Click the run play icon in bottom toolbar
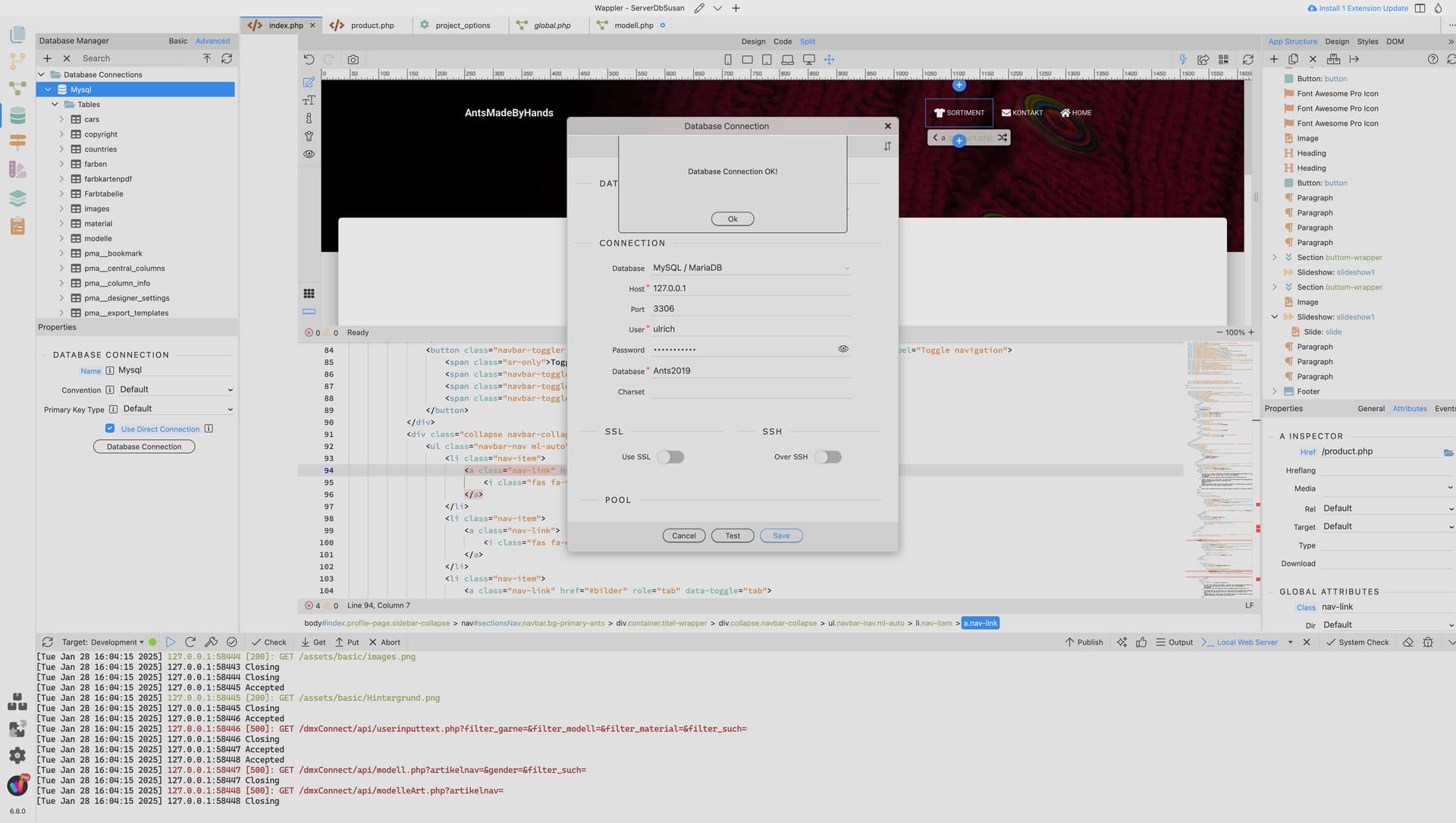Image resolution: width=1456 pixels, height=823 pixels. pyautogui.click(x=171, y=642)
